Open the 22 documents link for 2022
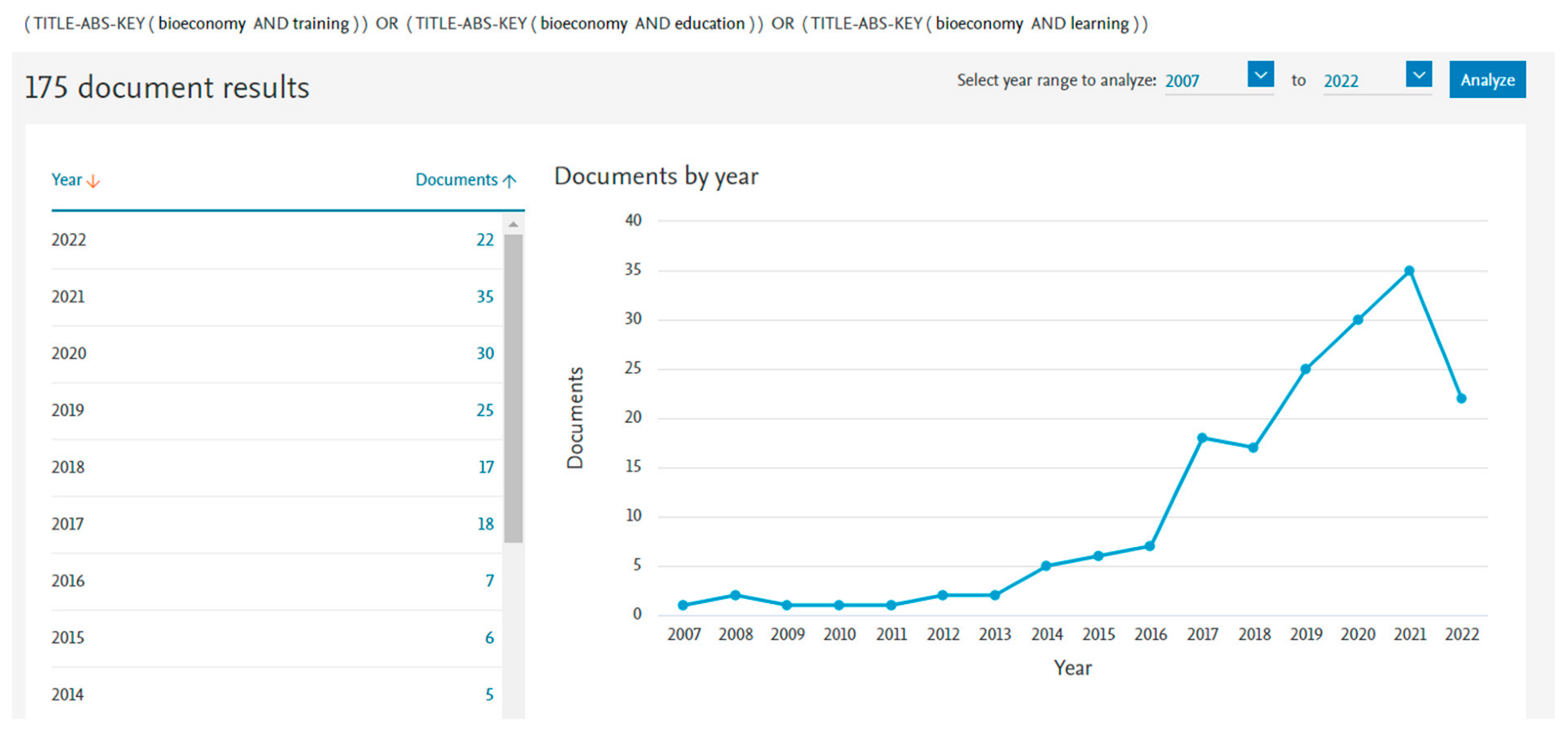This screenshot has height=738, width=1568. click(x=485, y=240)
